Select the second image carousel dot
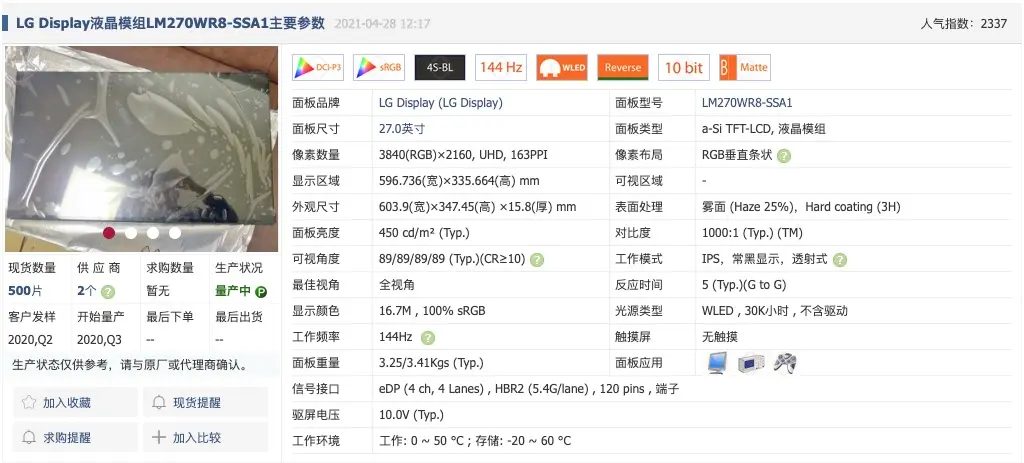1024x463 pixels. pos(131,232)
